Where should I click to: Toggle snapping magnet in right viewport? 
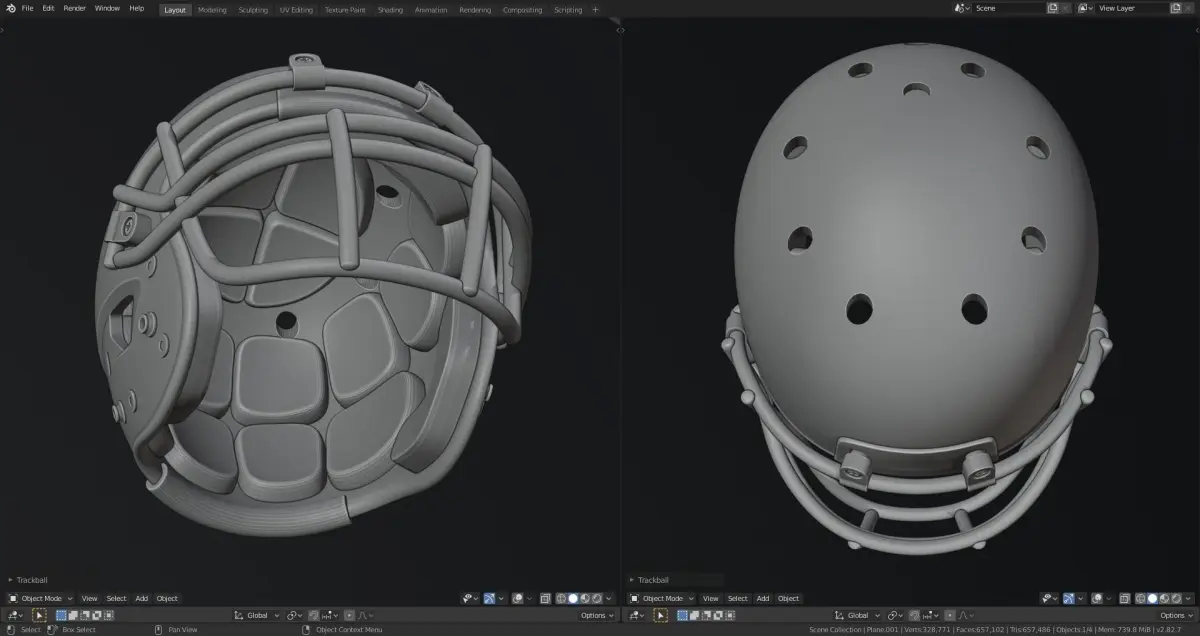[x=913, y=615]
